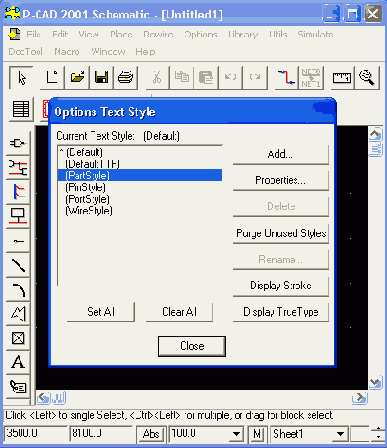This screenshot has height=448, width=387.
Task: Click the X coordinate field 3500.0
Action: click(35, 433)
